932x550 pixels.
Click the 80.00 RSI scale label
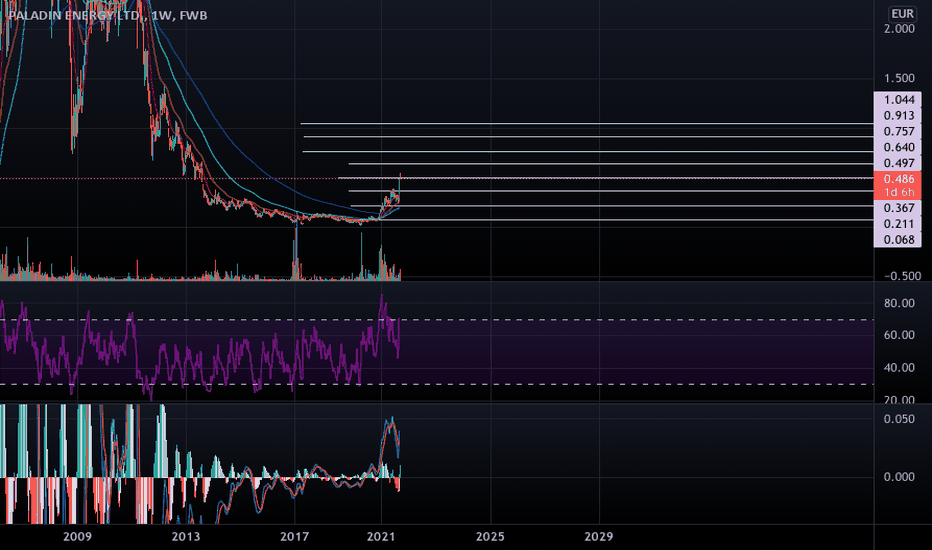899,303
